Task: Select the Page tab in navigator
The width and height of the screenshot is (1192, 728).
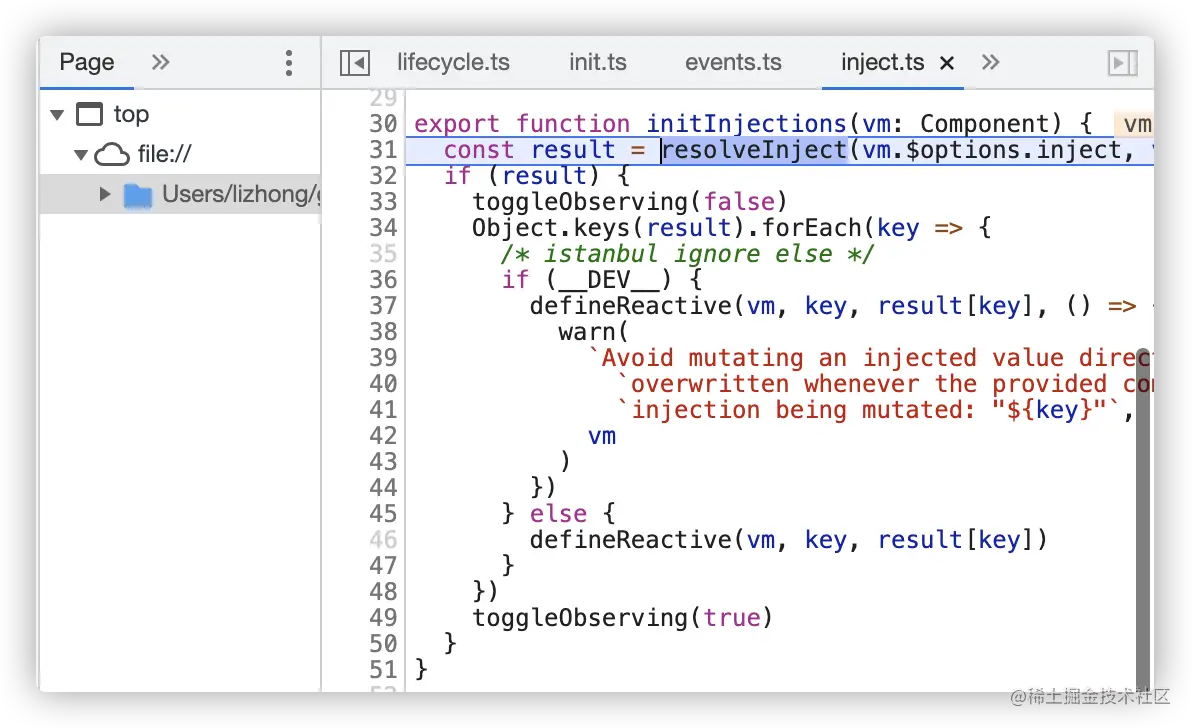Action: pyautogui.click(x=87, y=62)
